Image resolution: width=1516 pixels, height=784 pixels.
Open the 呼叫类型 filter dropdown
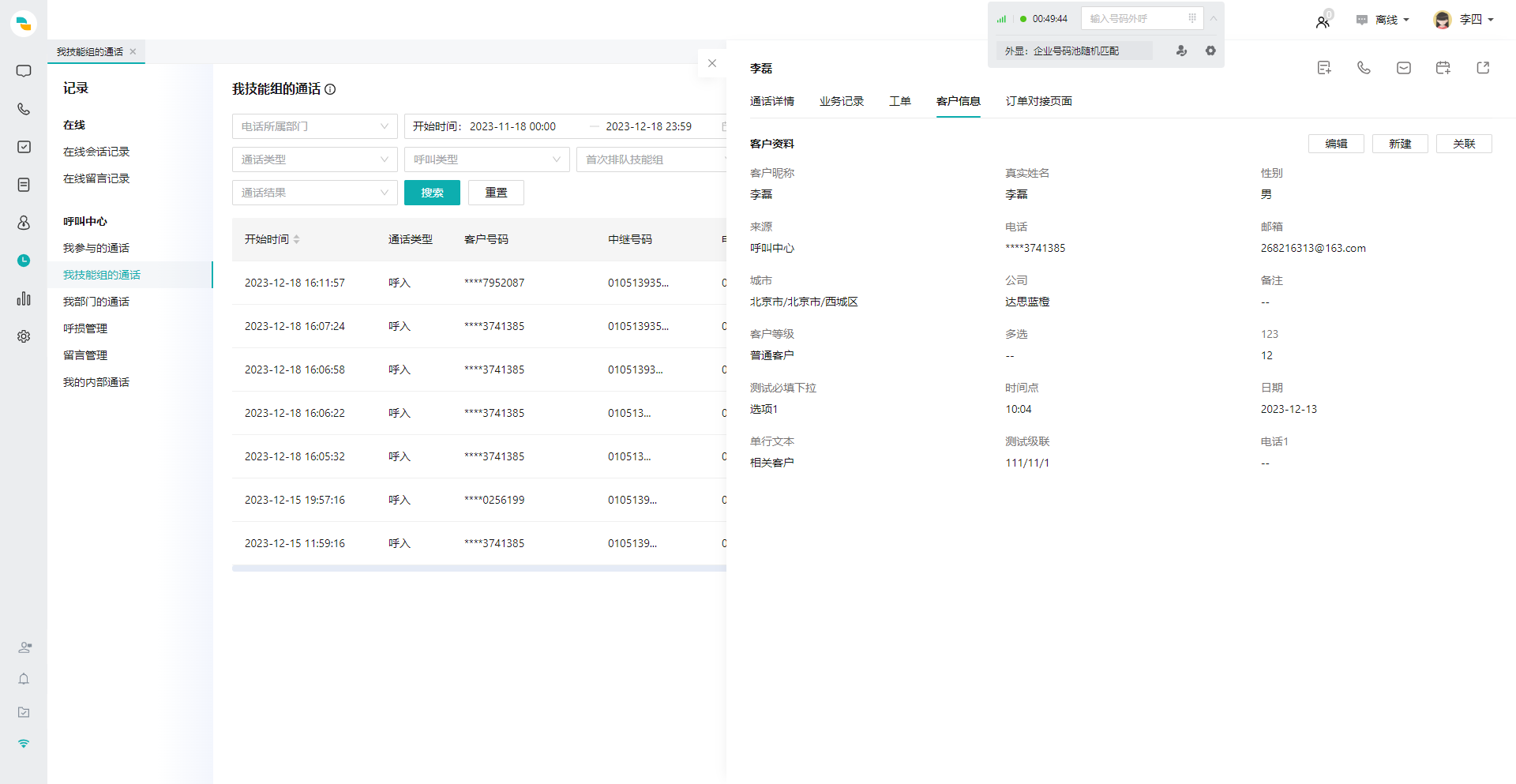click(x=486, y=159)
